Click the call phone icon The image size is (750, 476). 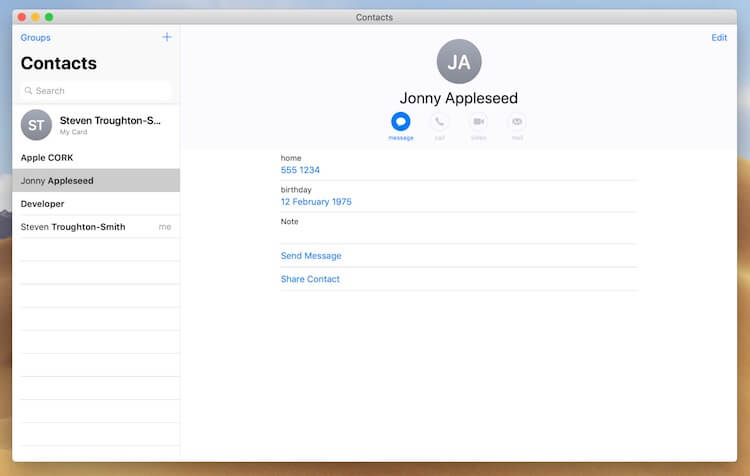pos(440,122)
